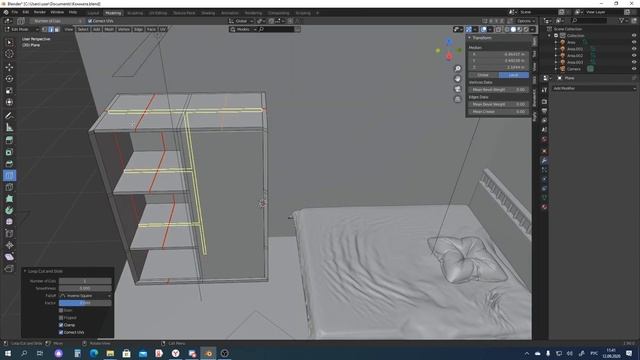Select the Cursor tool in the left toolbar
The image size is (640, 360).
pyautogui.click(x=9, y=54)
